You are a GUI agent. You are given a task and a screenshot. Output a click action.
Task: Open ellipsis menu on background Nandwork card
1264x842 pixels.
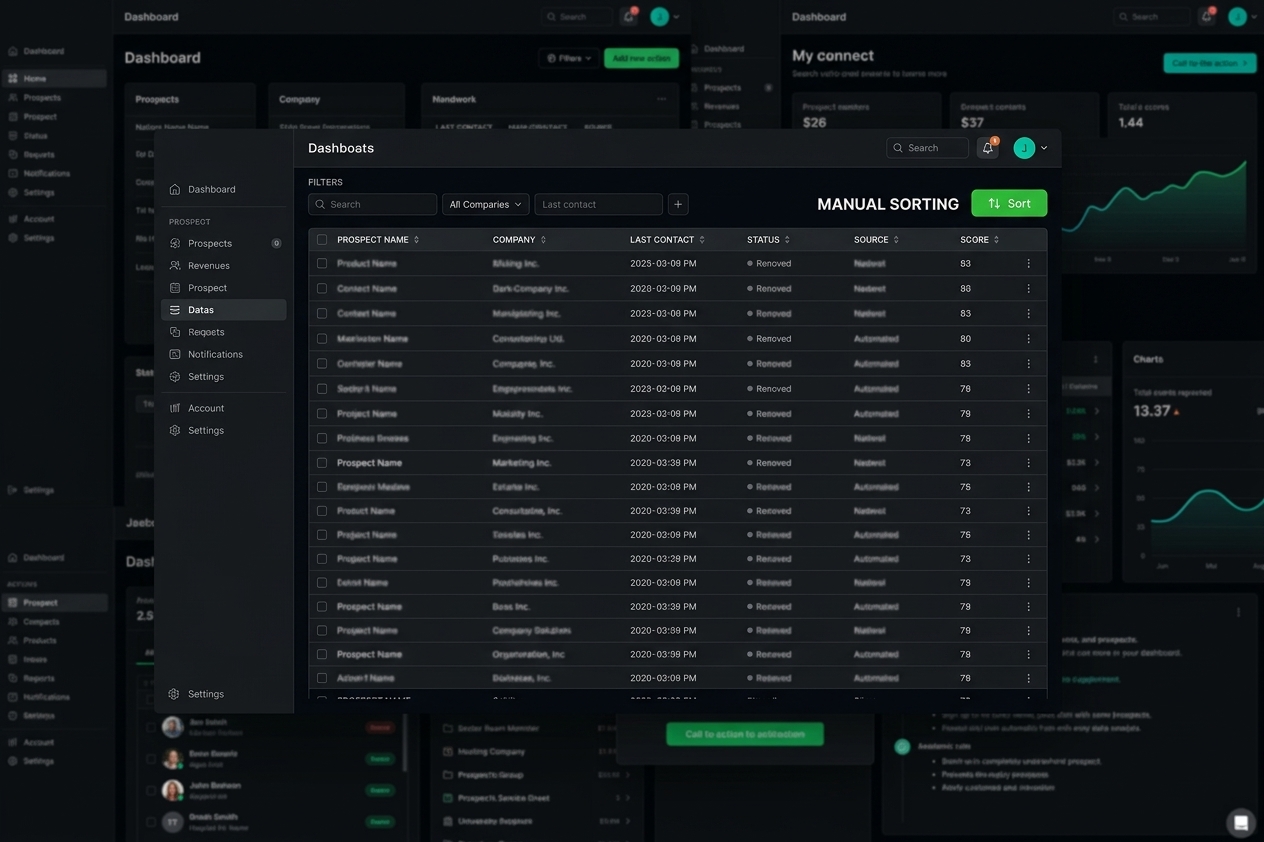click(x=661, y=99)
